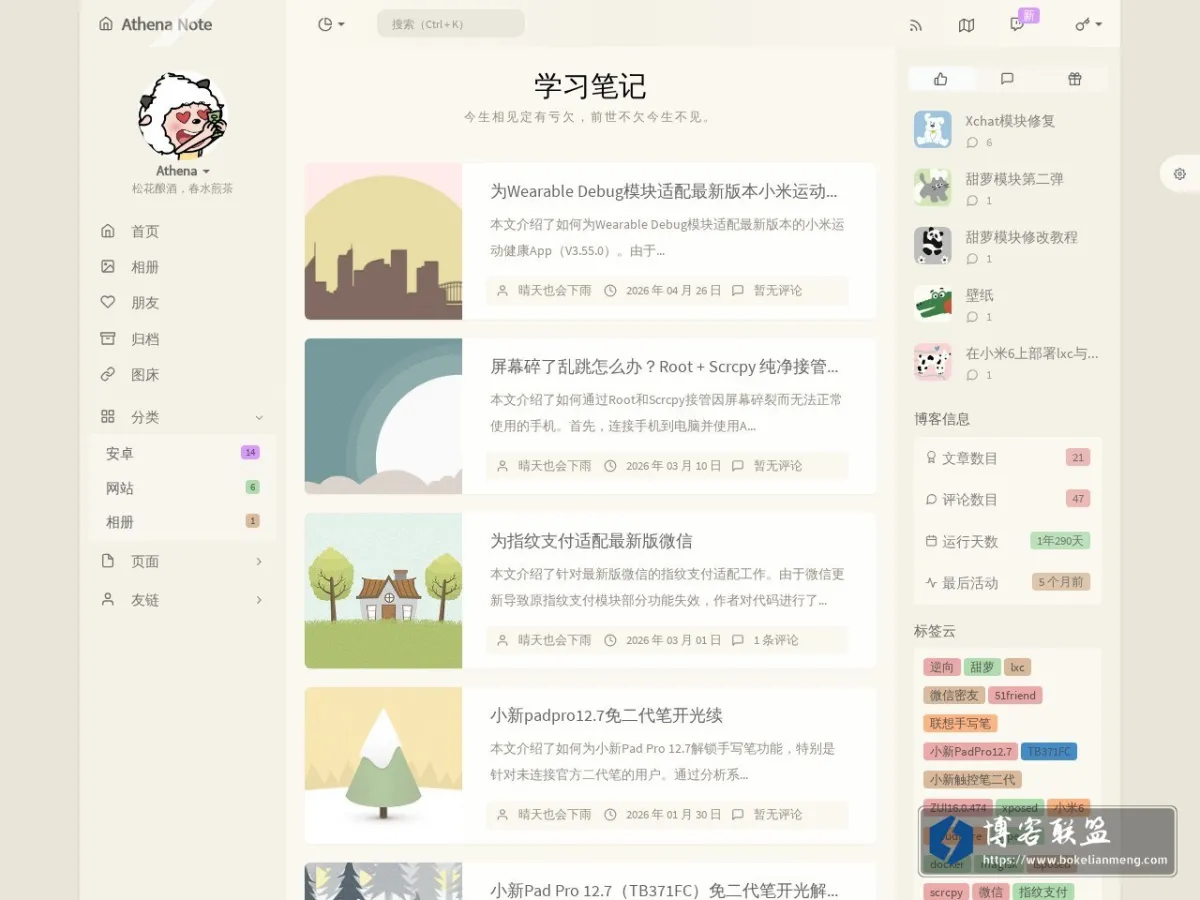Open popular post 在小米6上部署lxc
Screen dimensions: 1200x900
[x=1032, y=353]
